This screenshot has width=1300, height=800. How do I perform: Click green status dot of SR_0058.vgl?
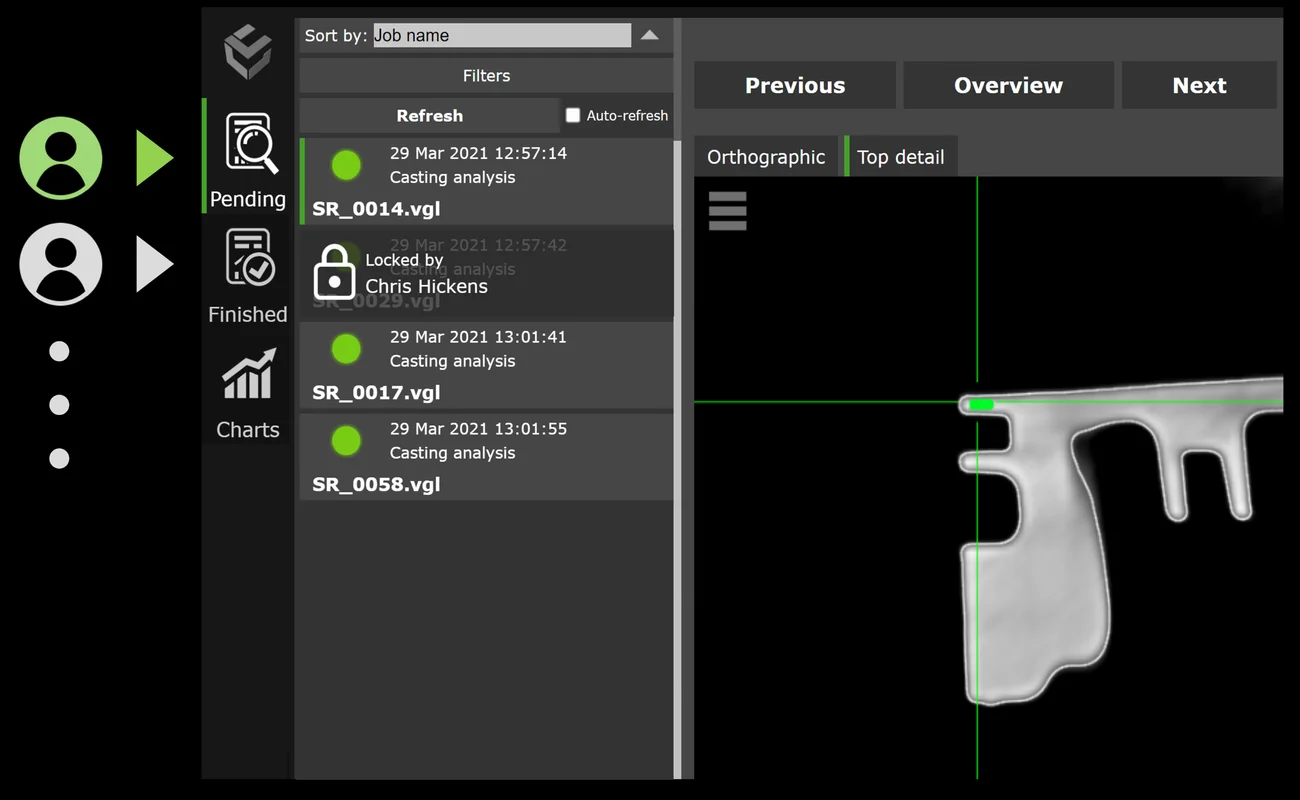[346, 441]
